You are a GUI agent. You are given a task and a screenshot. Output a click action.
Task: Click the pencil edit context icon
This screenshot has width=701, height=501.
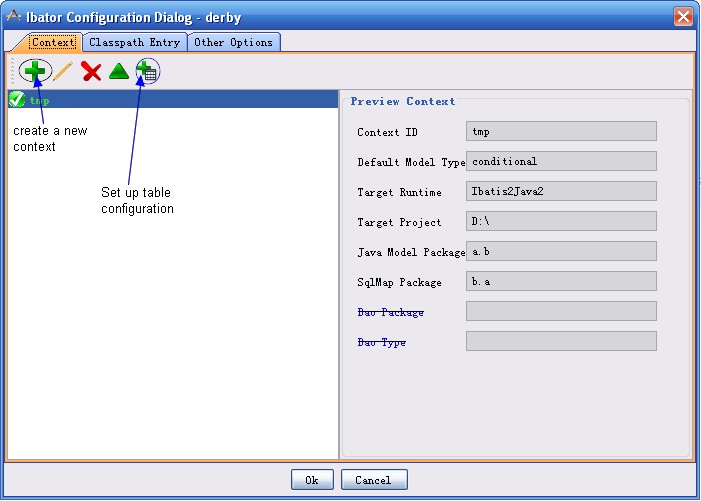pyautogui.click(x=63, y=71)
